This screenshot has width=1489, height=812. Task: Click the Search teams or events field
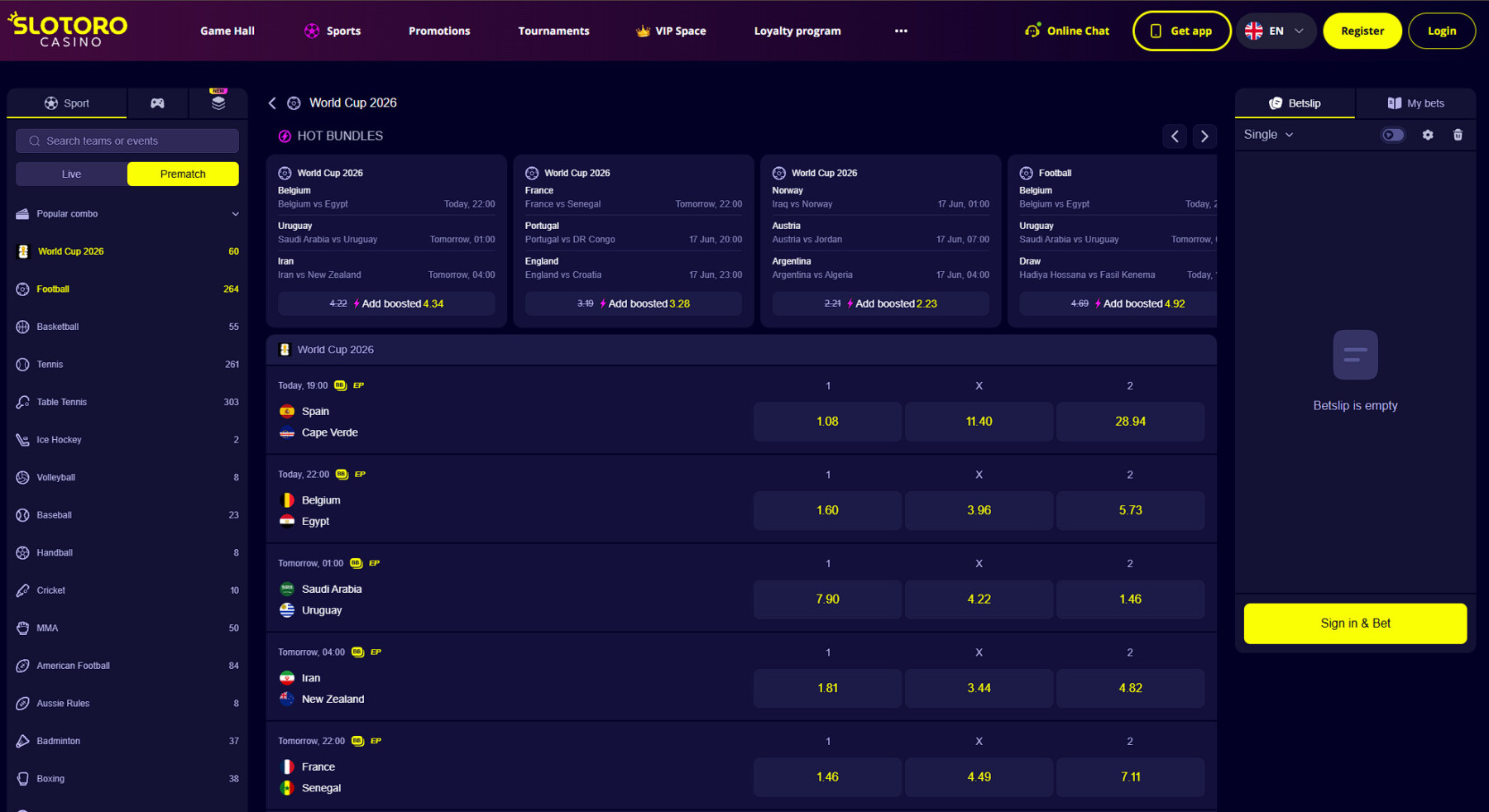coord(127,141)
